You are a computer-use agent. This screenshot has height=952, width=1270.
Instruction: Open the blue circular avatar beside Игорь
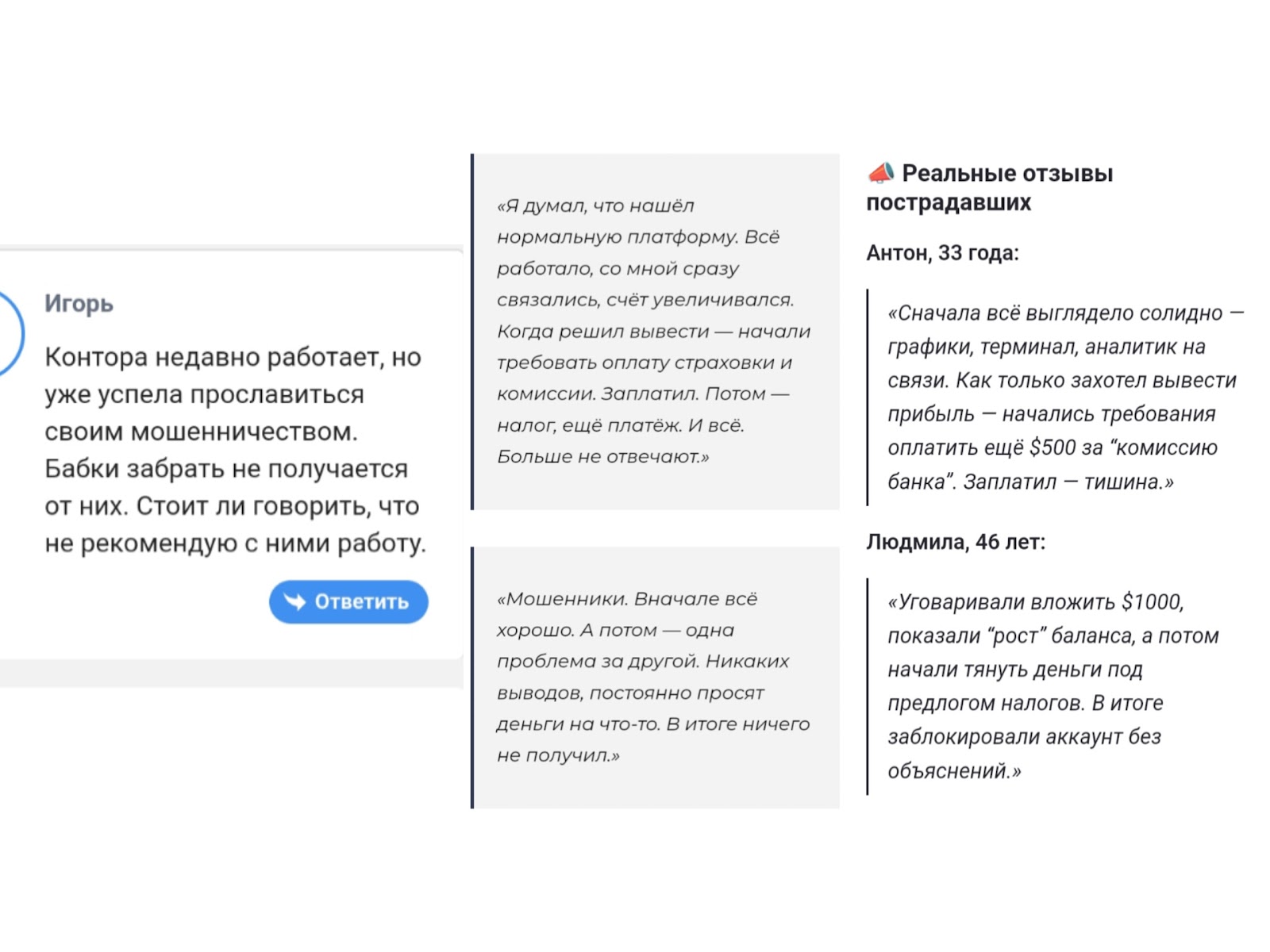10,333
